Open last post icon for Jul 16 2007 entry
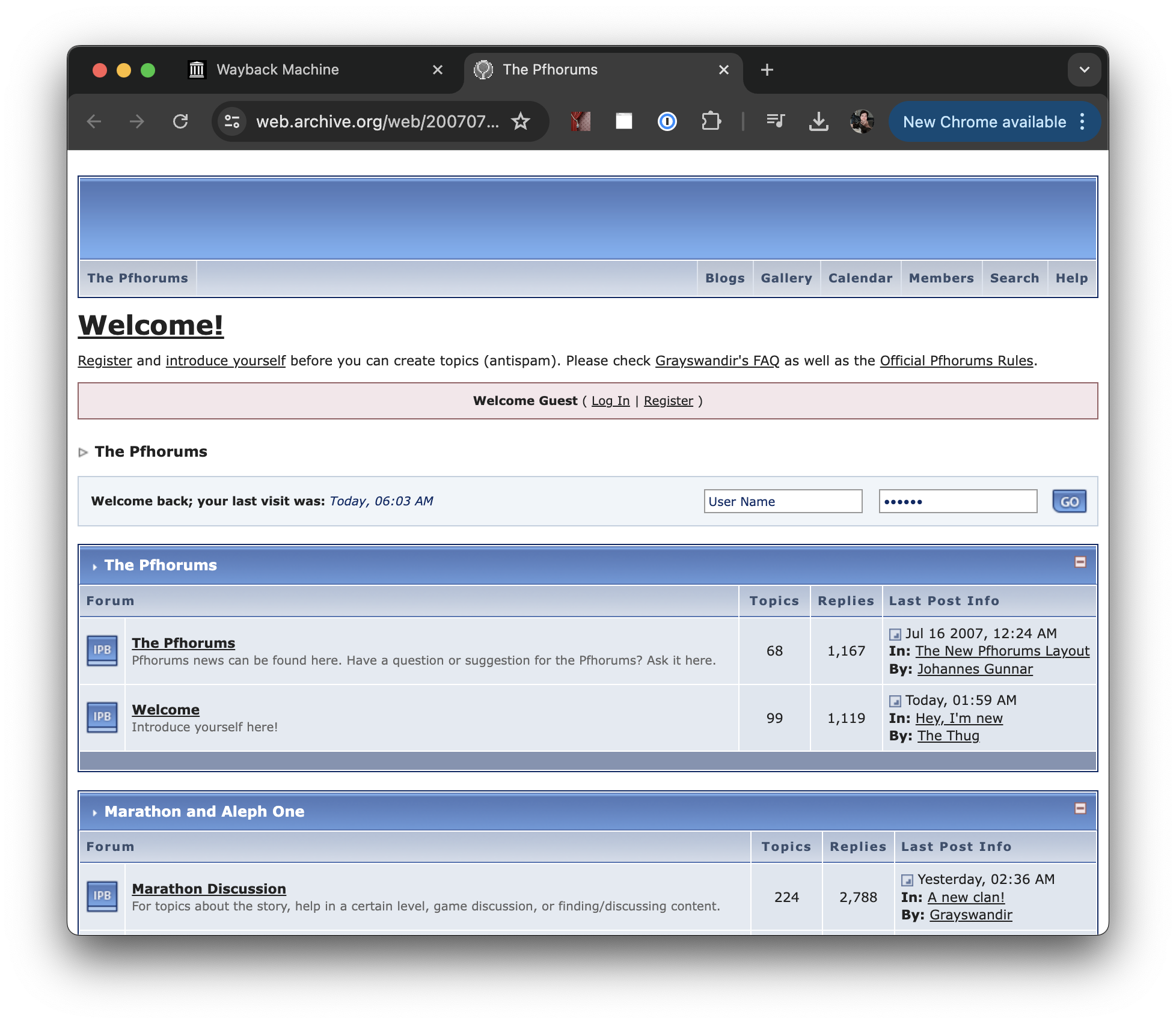1176x1024 pixels. click(895, 635)
